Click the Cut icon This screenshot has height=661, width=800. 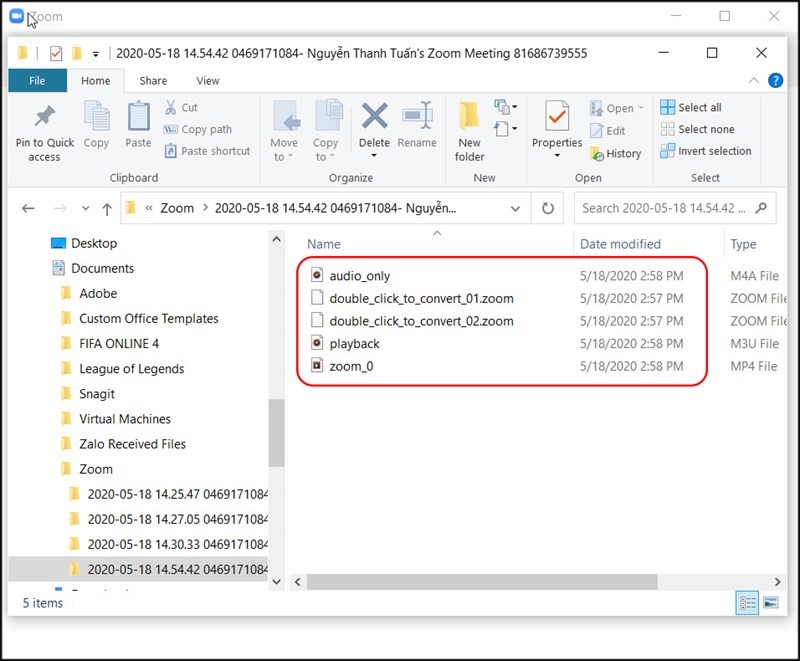point(172,106)
